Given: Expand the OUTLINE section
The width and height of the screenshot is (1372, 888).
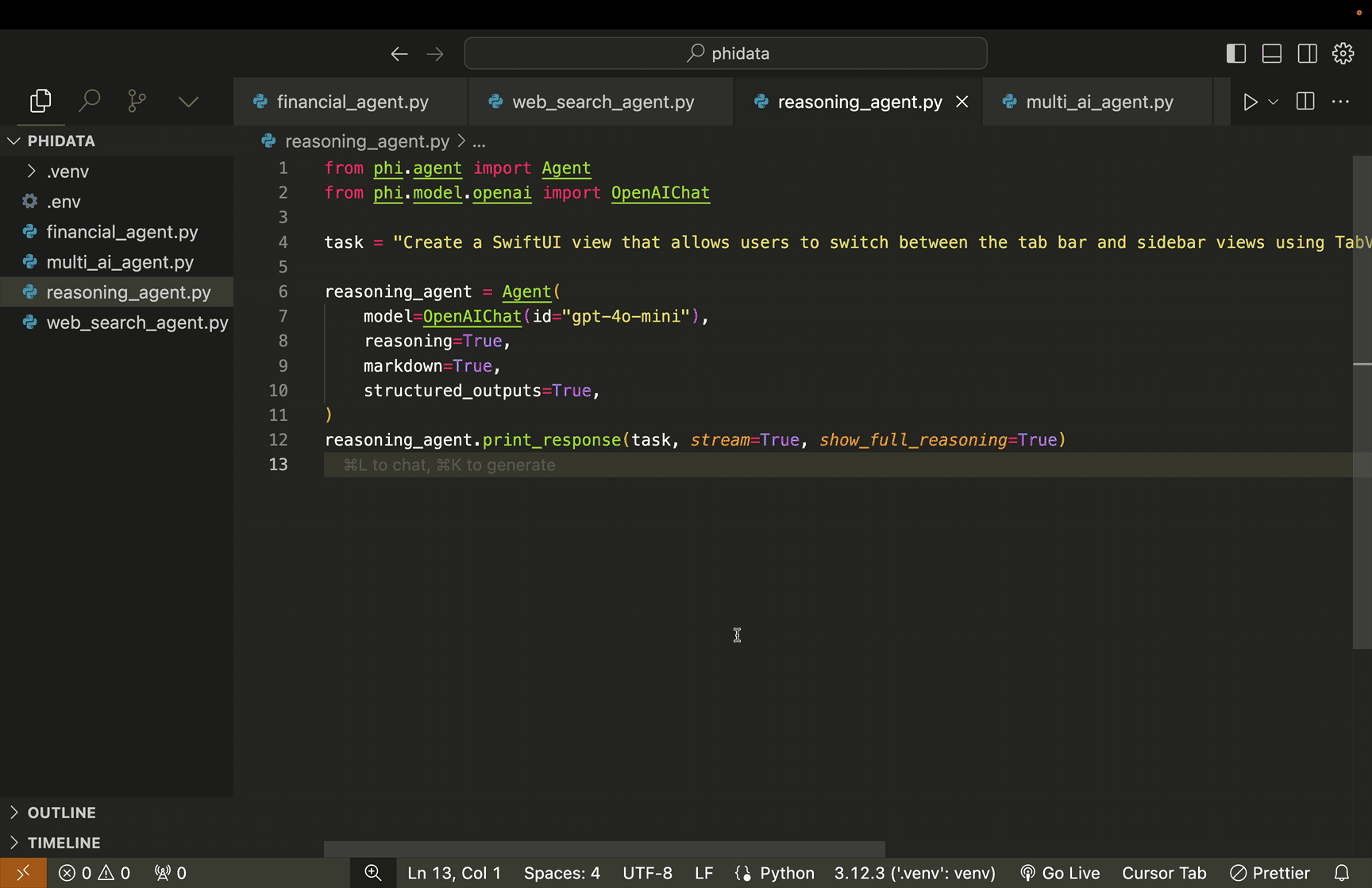Looking at the screenshot, I should [61, 813].
